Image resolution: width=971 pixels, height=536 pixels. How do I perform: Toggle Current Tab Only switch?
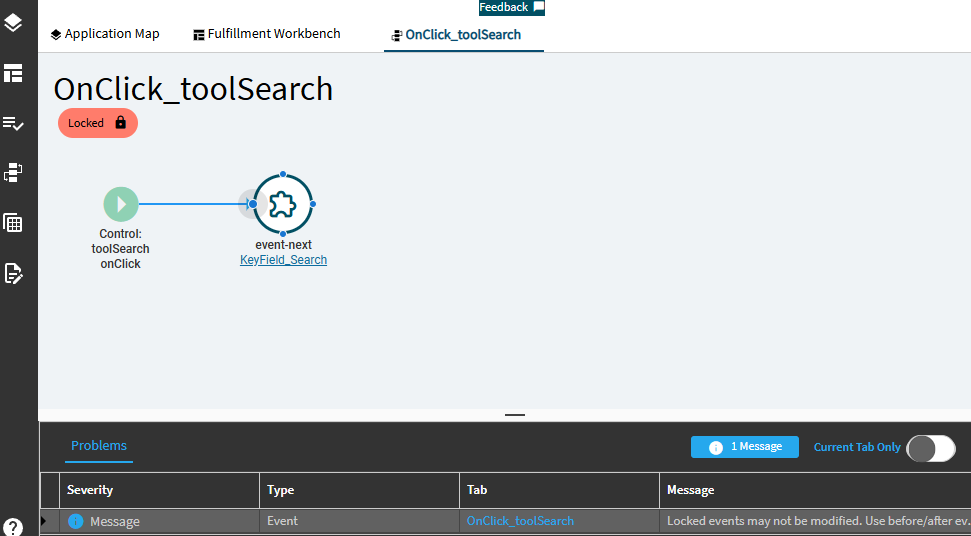(931, 448)
